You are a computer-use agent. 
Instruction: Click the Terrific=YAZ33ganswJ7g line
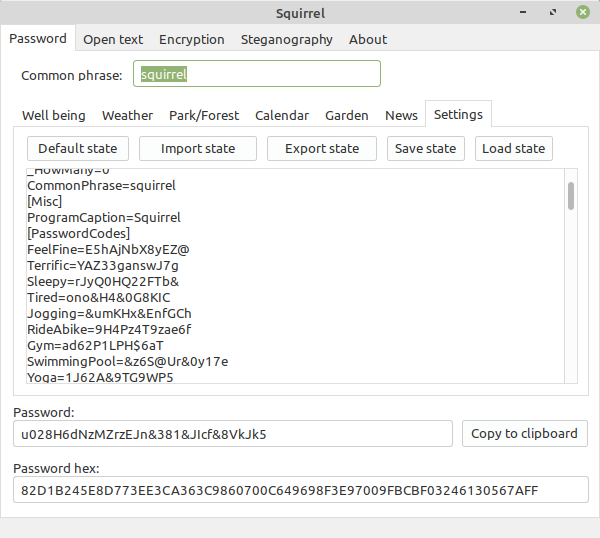pos(103,266)
